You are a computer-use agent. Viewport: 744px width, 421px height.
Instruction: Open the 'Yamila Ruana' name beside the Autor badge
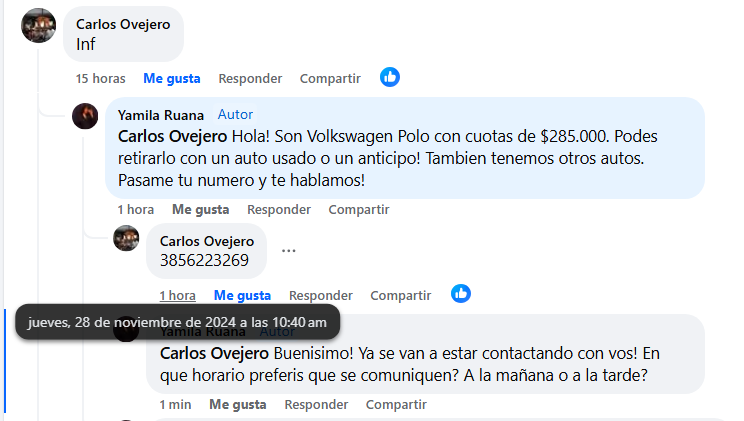tap(161, 115)
